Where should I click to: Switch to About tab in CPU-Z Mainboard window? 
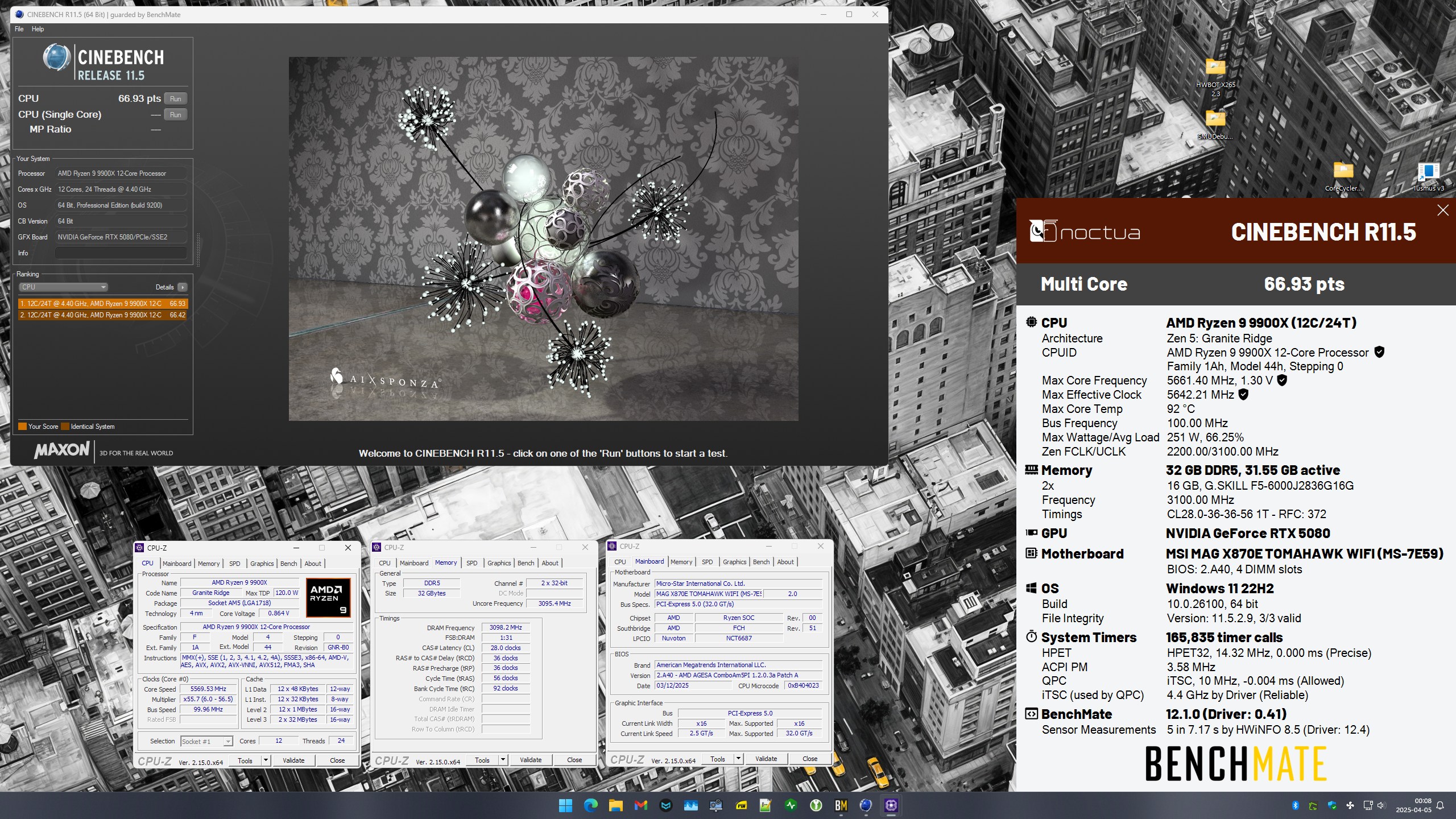(785, 562)
